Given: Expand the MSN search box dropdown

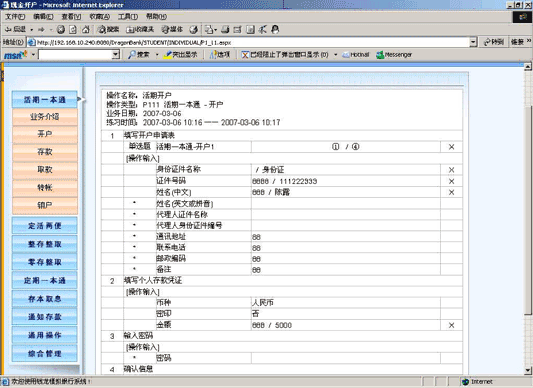Looking at the screenshot, I should tap(116, 54).
